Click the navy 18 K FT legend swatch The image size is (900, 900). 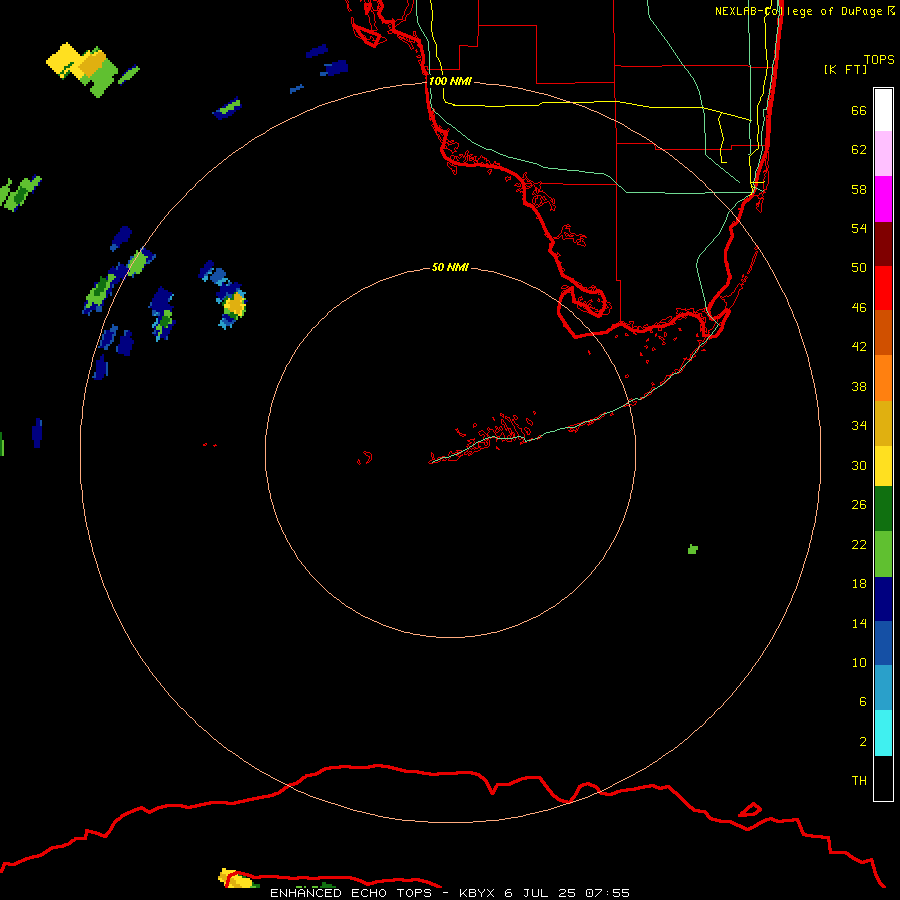[x=883, y=599]
